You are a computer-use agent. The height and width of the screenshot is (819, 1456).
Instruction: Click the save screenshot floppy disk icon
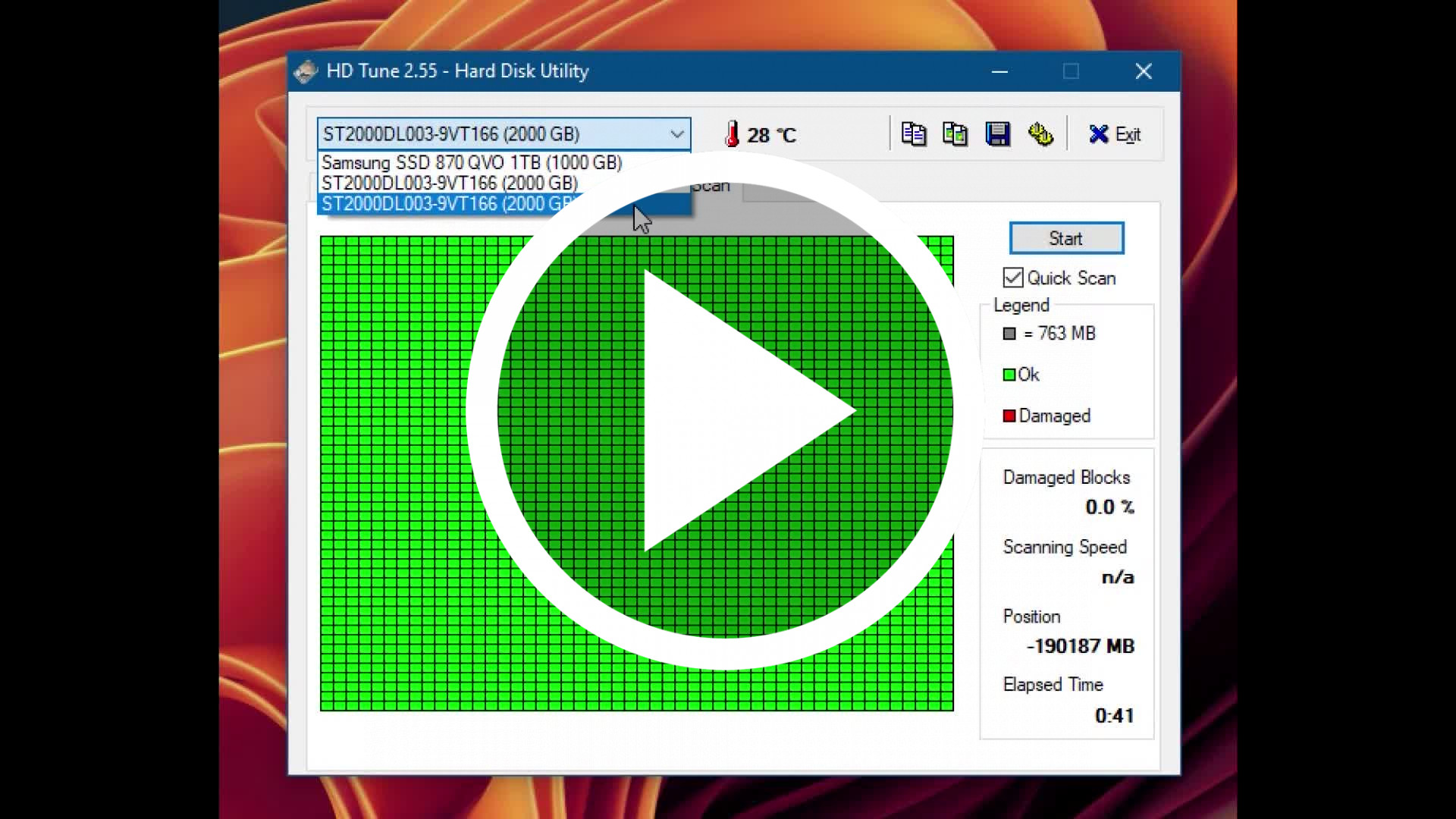pyautogui.click(x=997, y=134)
